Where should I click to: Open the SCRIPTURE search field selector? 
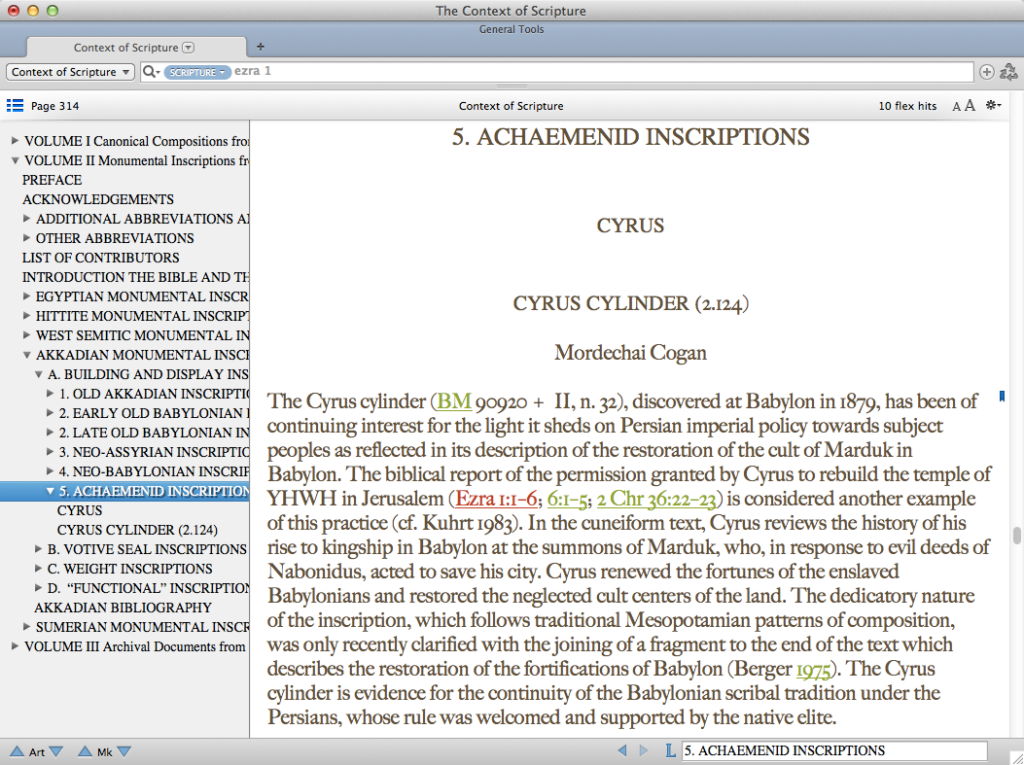[x=197, y=72]
